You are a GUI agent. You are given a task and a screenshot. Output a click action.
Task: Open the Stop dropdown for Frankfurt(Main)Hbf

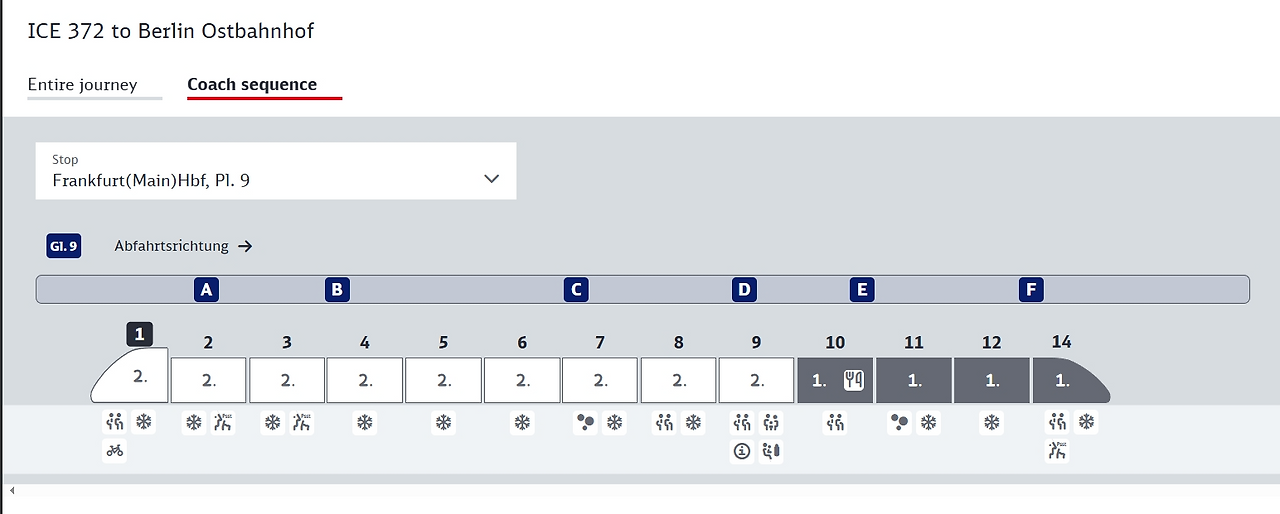276,171
